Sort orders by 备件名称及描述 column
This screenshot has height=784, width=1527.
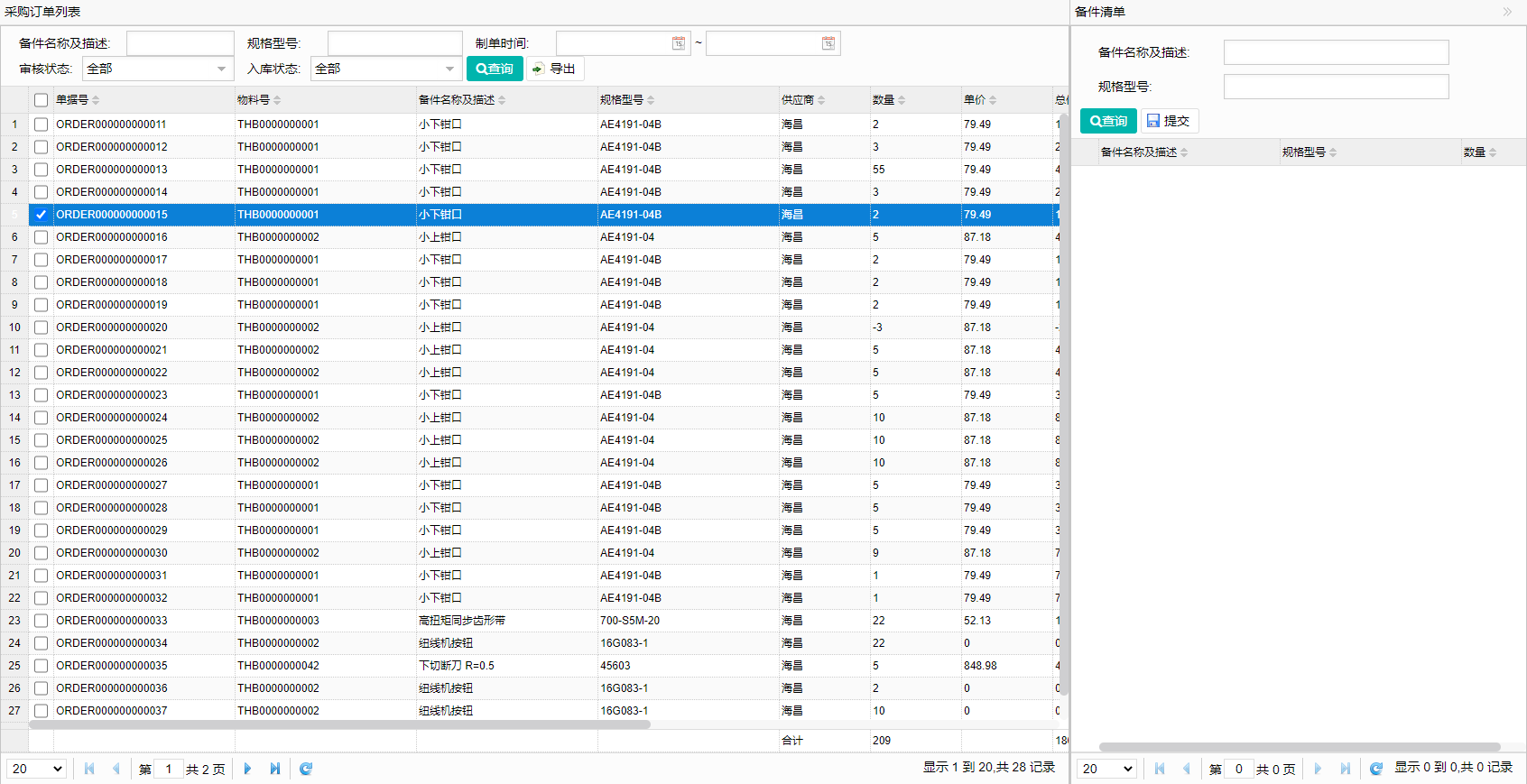pos(462,100)
